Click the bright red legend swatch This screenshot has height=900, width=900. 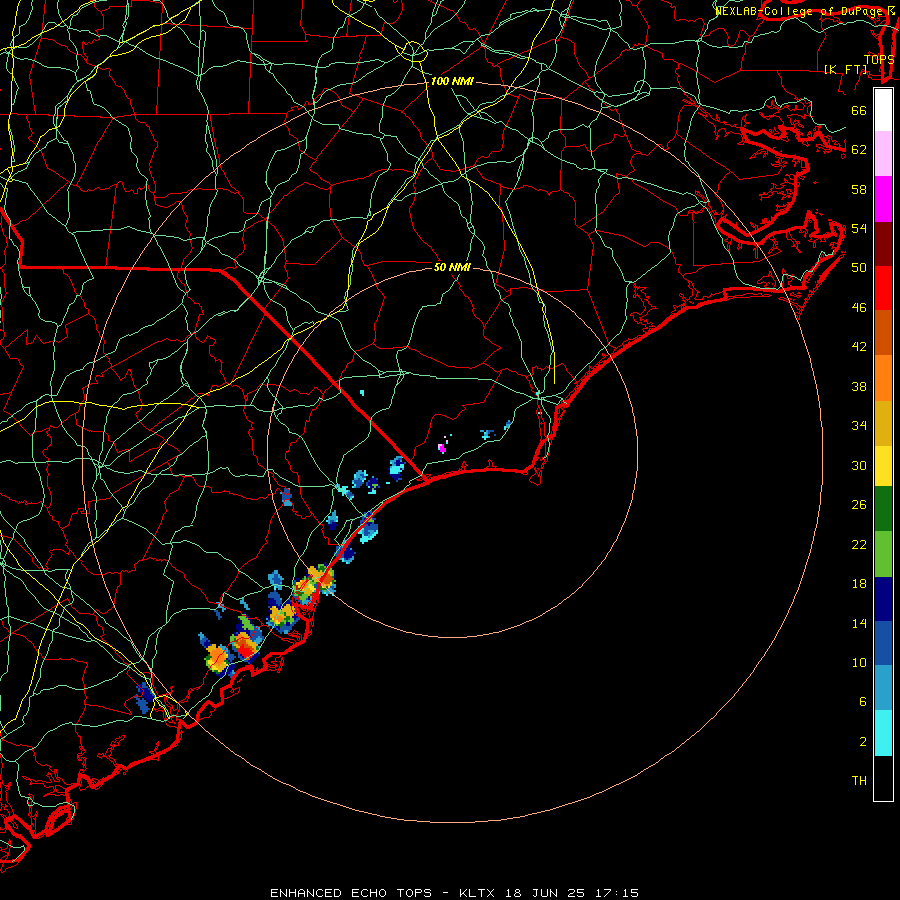883,288
